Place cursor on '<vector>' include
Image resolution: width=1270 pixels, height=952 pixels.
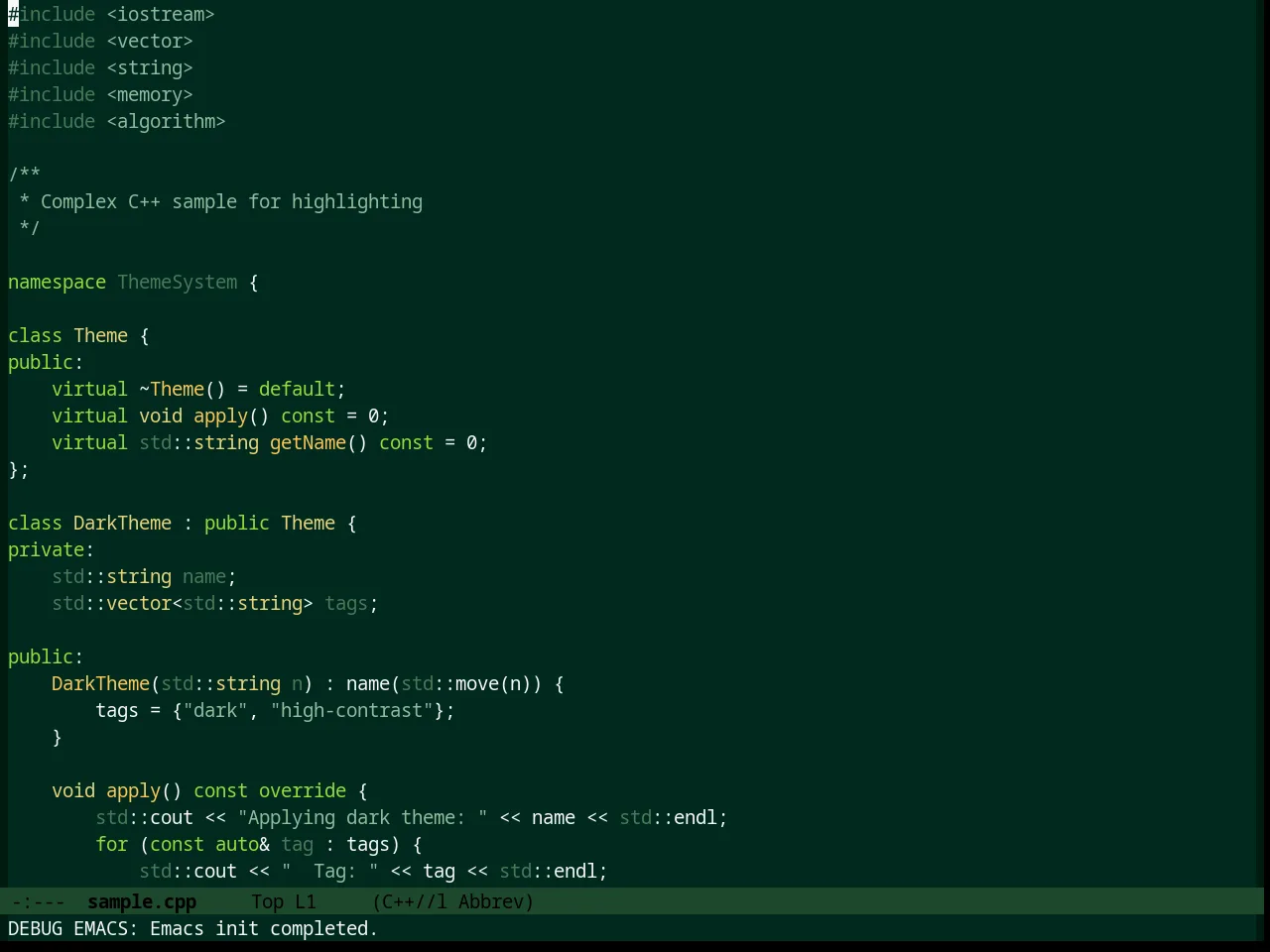click(x=150, y=42)
